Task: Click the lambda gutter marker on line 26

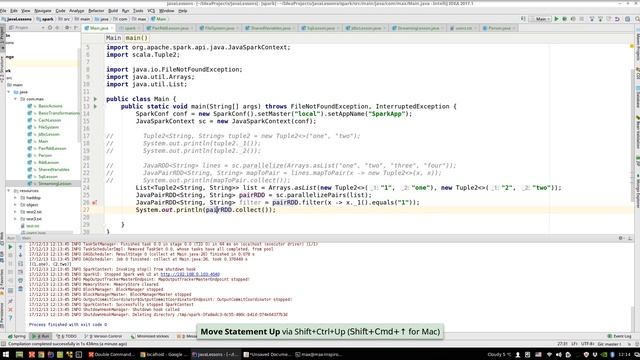Action: [95, 202]
